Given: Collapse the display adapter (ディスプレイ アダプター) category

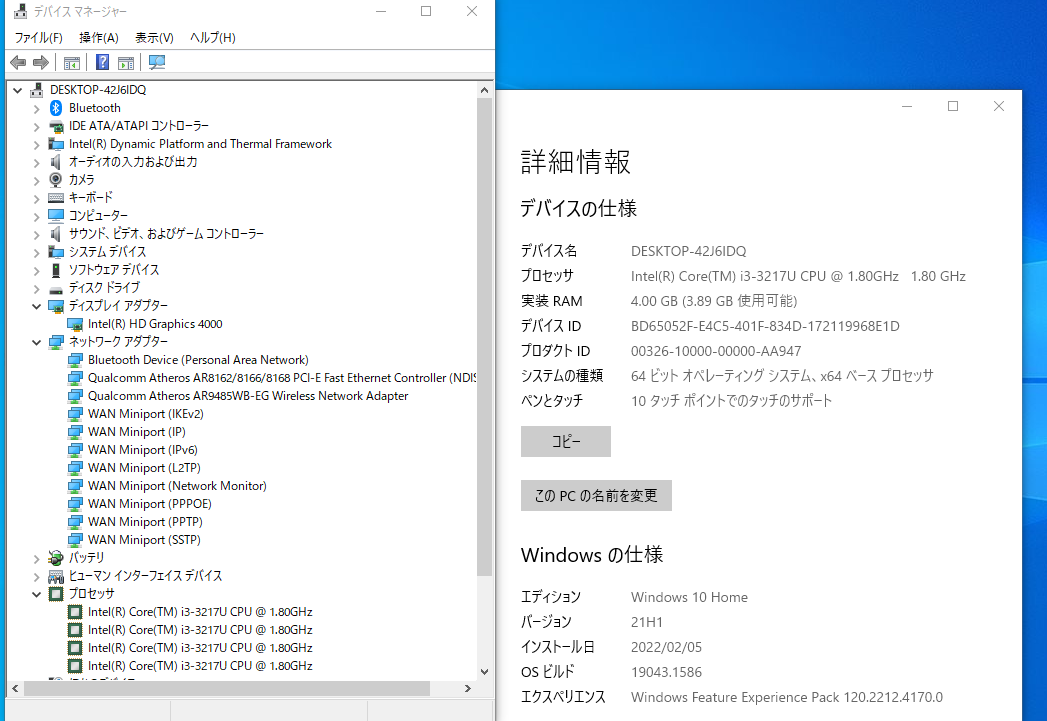Looking at the screenshot, I should tap(37, 306).
